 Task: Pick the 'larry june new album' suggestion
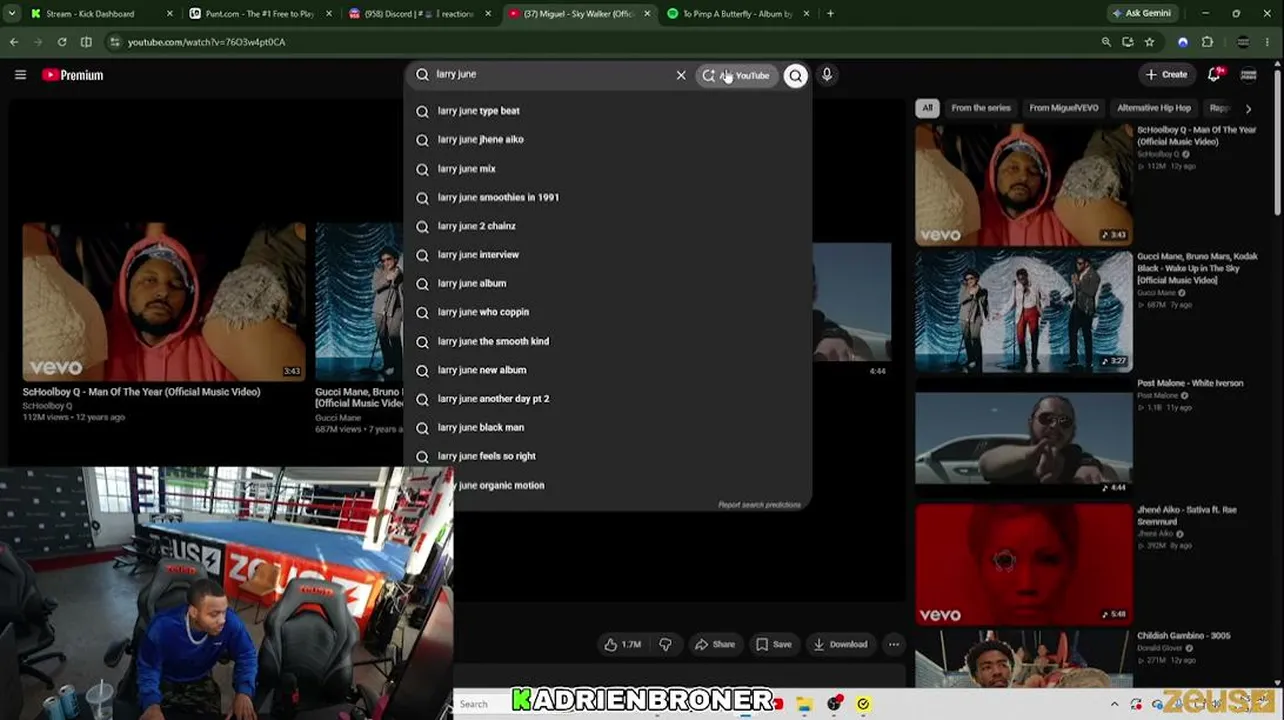608,370
